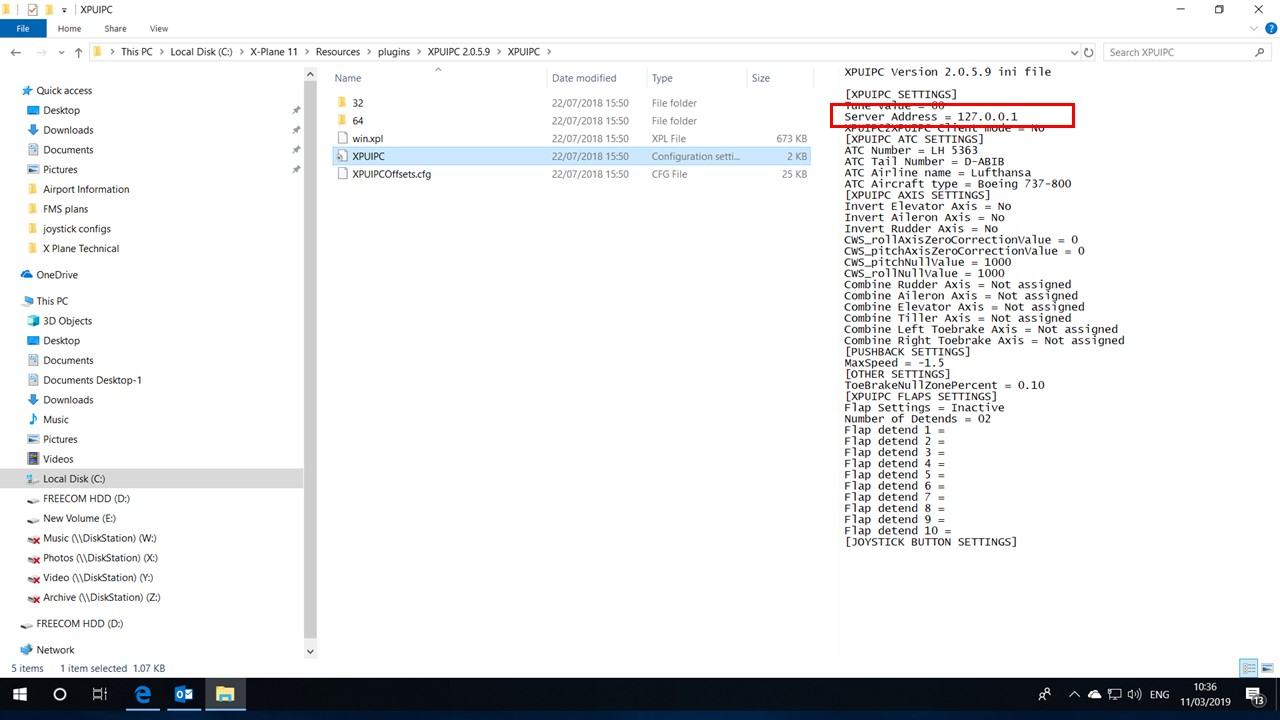Open 3D Objects folder

click(67, 321)
